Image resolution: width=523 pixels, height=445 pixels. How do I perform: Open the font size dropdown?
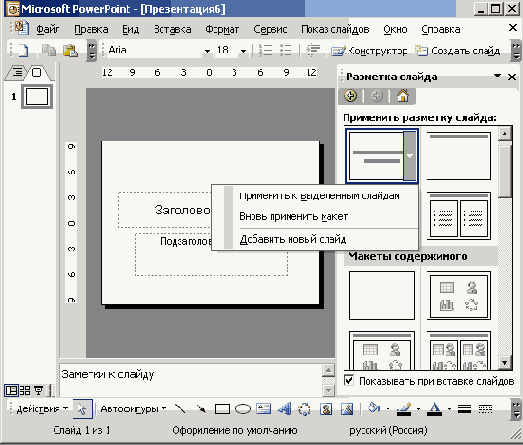243,51
